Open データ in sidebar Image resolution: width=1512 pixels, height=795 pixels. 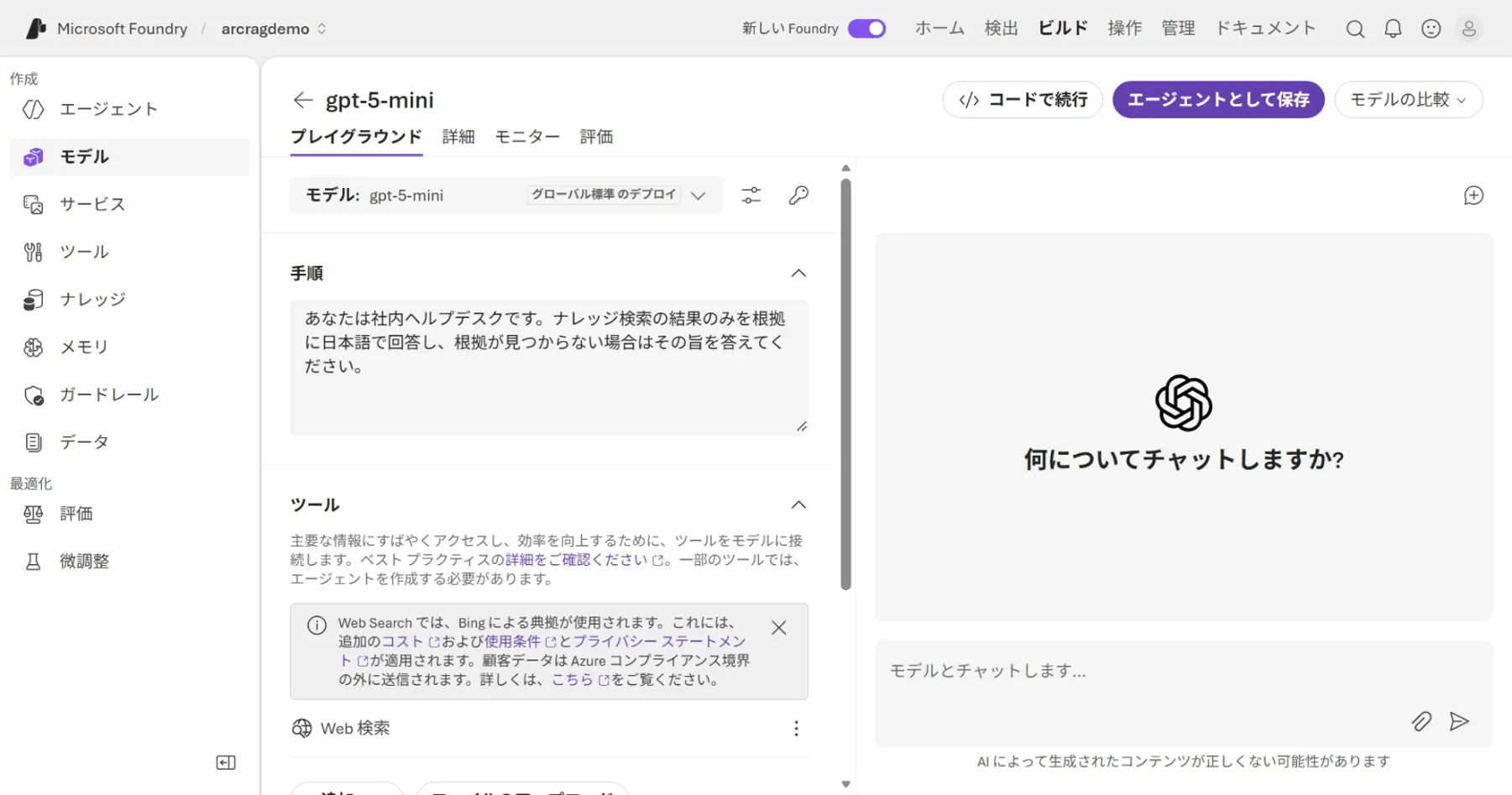point(129,442)
